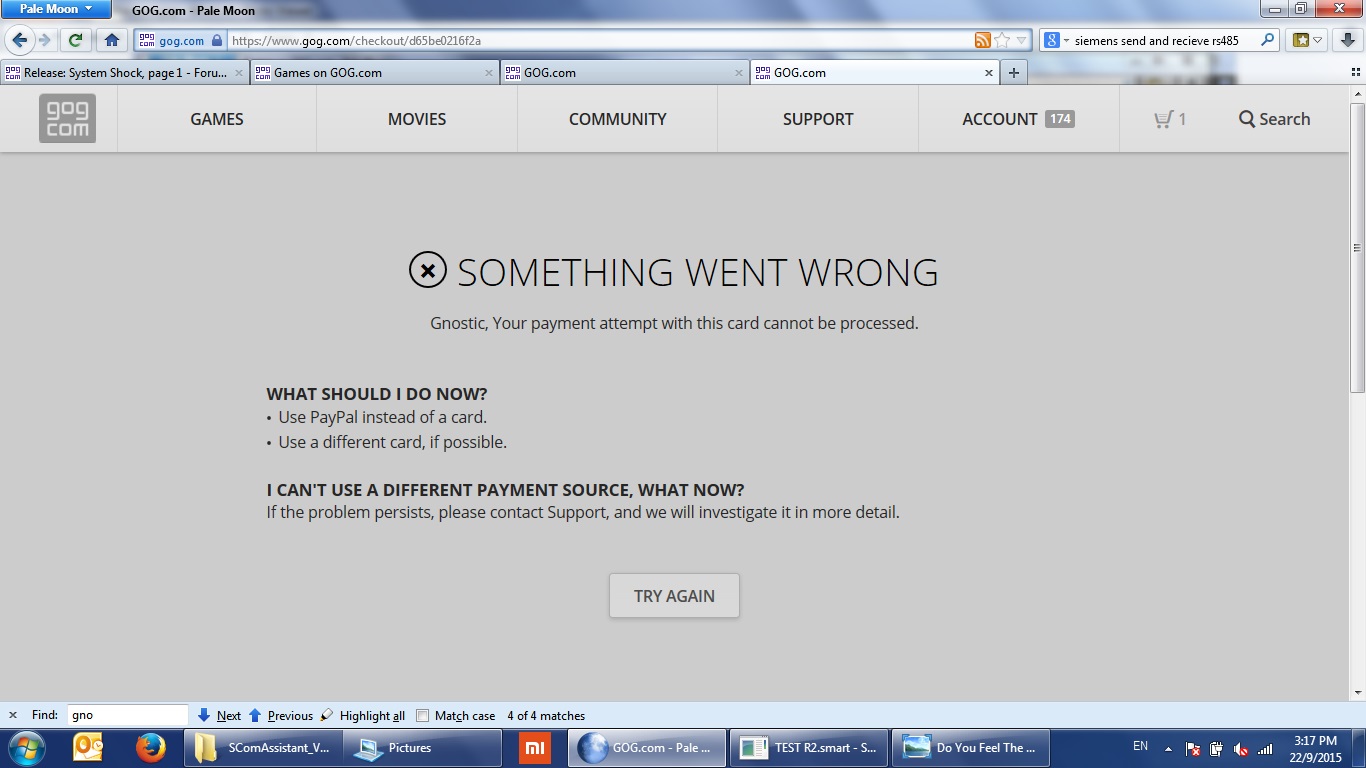Open SComAssistant folder taskbar item

tap(263, 747)
